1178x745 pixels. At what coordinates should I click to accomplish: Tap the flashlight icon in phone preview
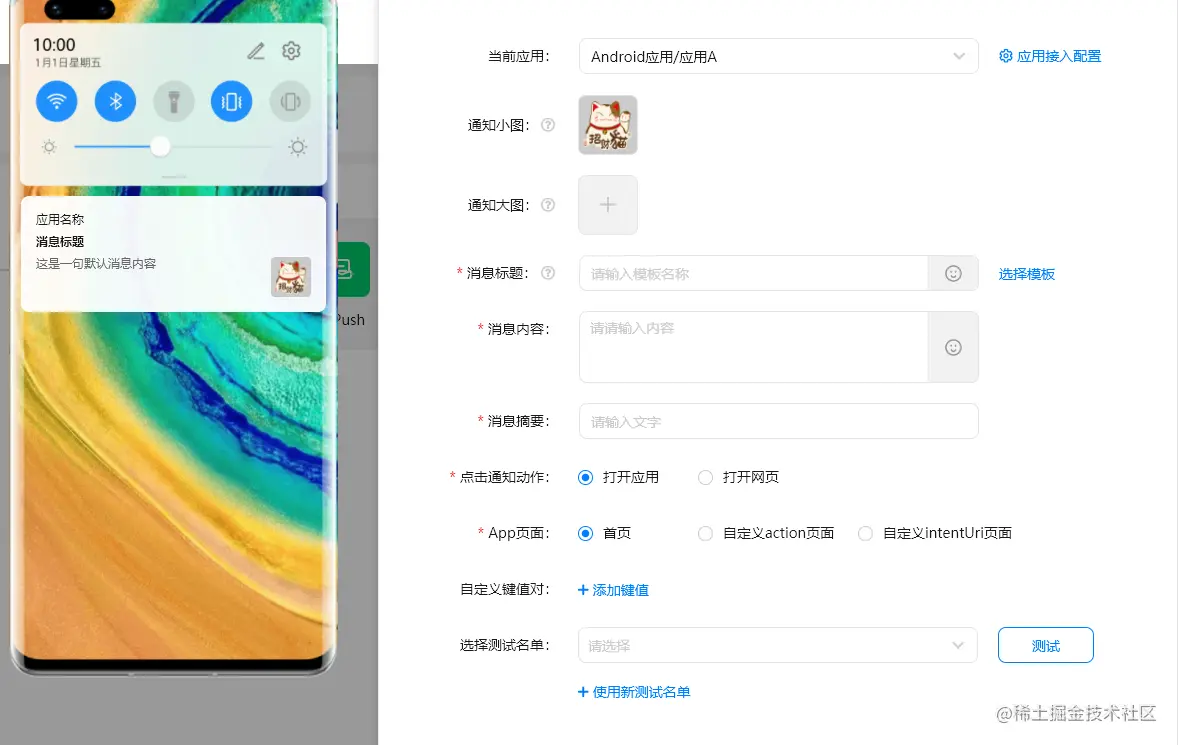[x=174, y=101]
